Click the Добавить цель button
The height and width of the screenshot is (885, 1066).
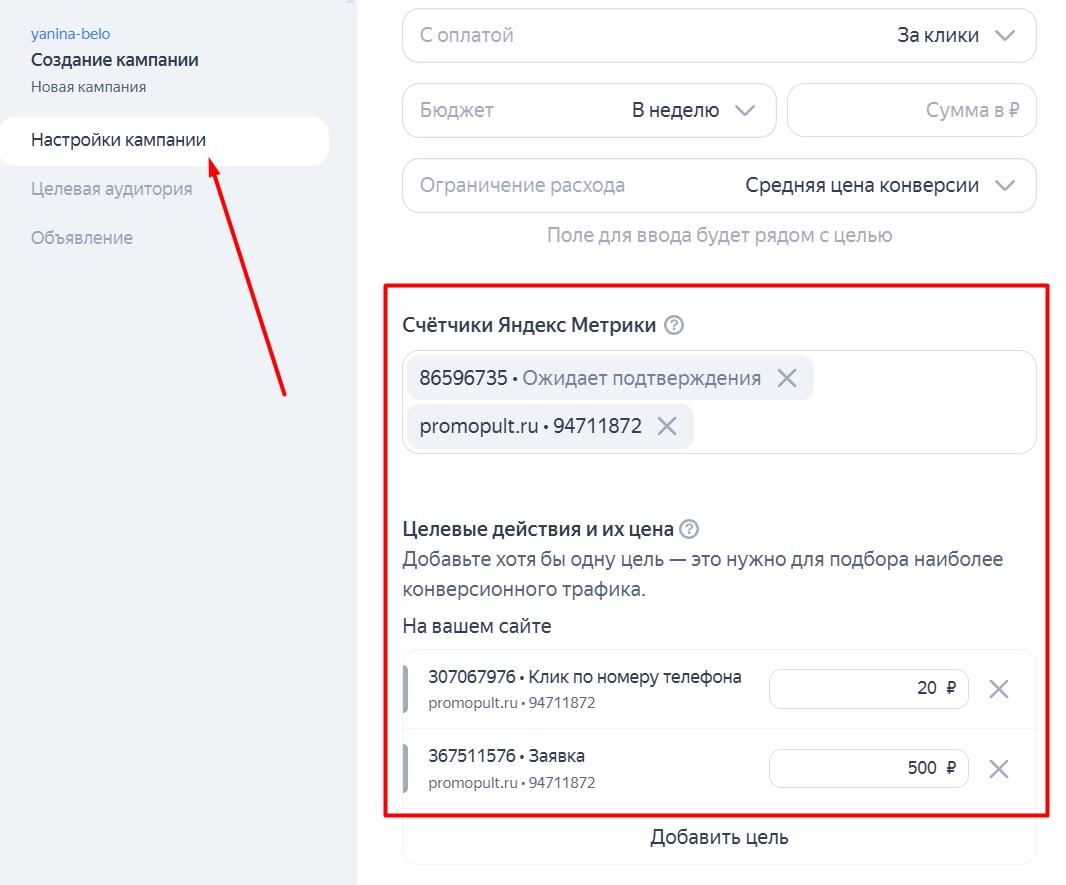pyautogui.click(x=719, y=837)
